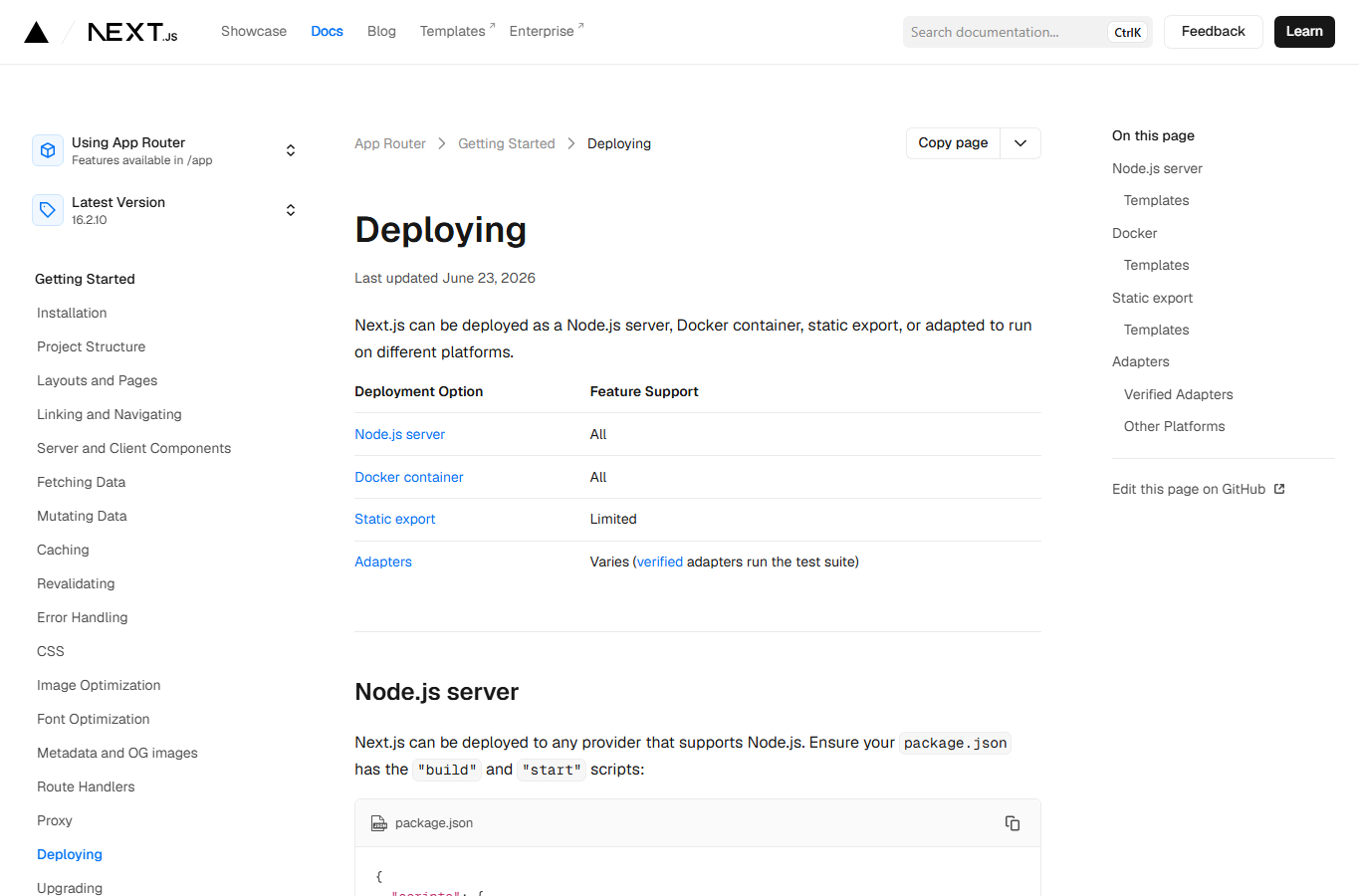
Task: Jump to Static export in outline
Action: point(1153,299)
